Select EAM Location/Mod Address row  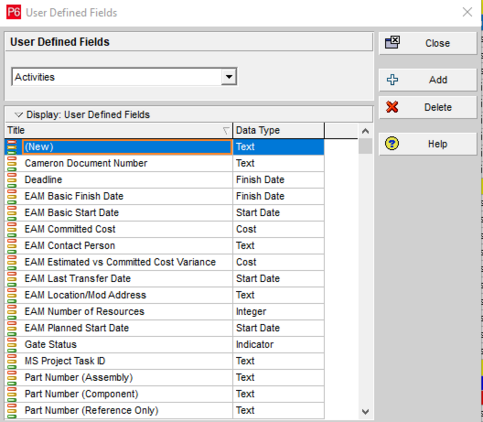click(165, 295)
